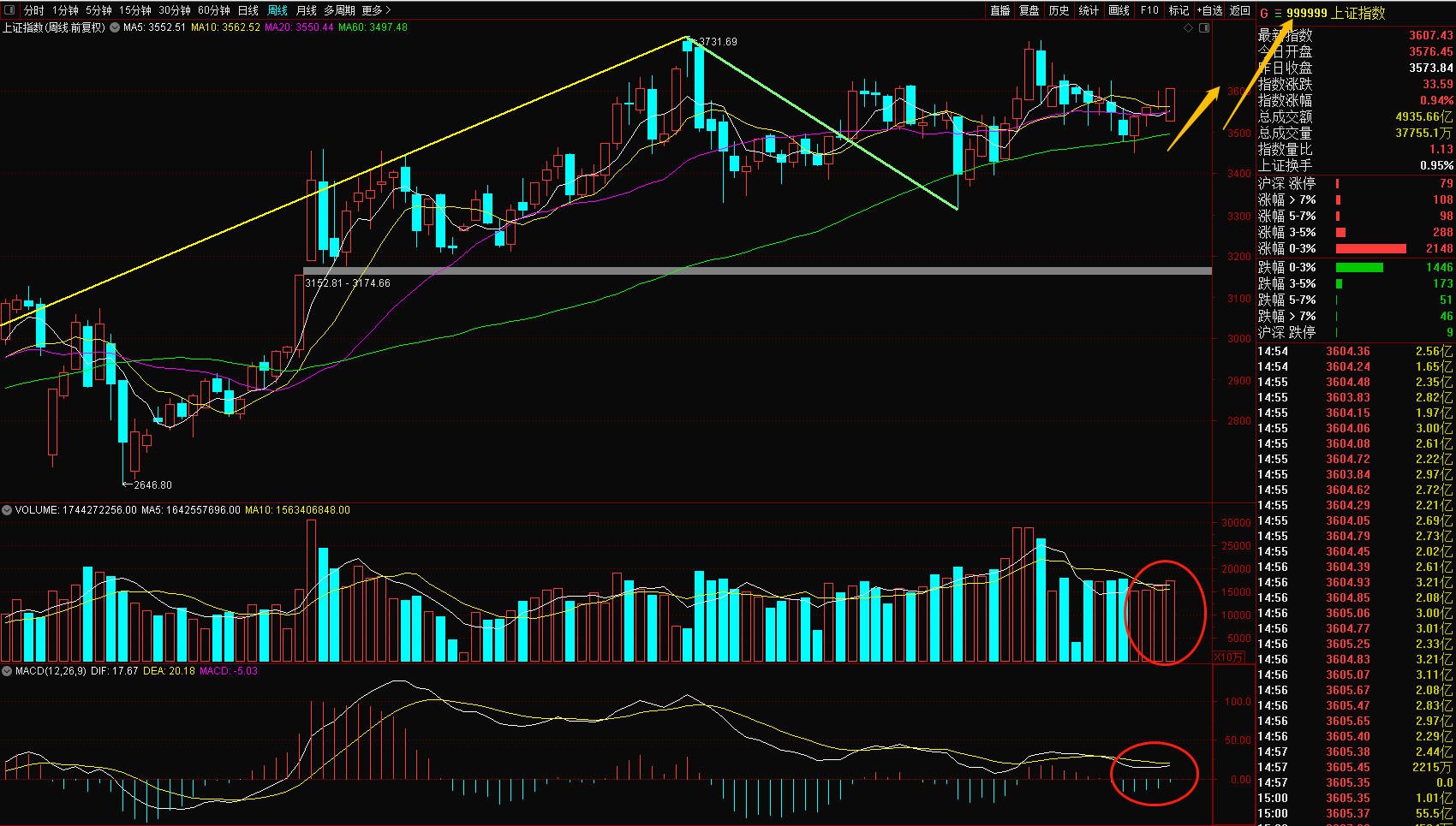This screenshot has width=1456, height=826.
Task: Click the 总成交额 4935.66亿 value
Action: tap(1423, 116)
